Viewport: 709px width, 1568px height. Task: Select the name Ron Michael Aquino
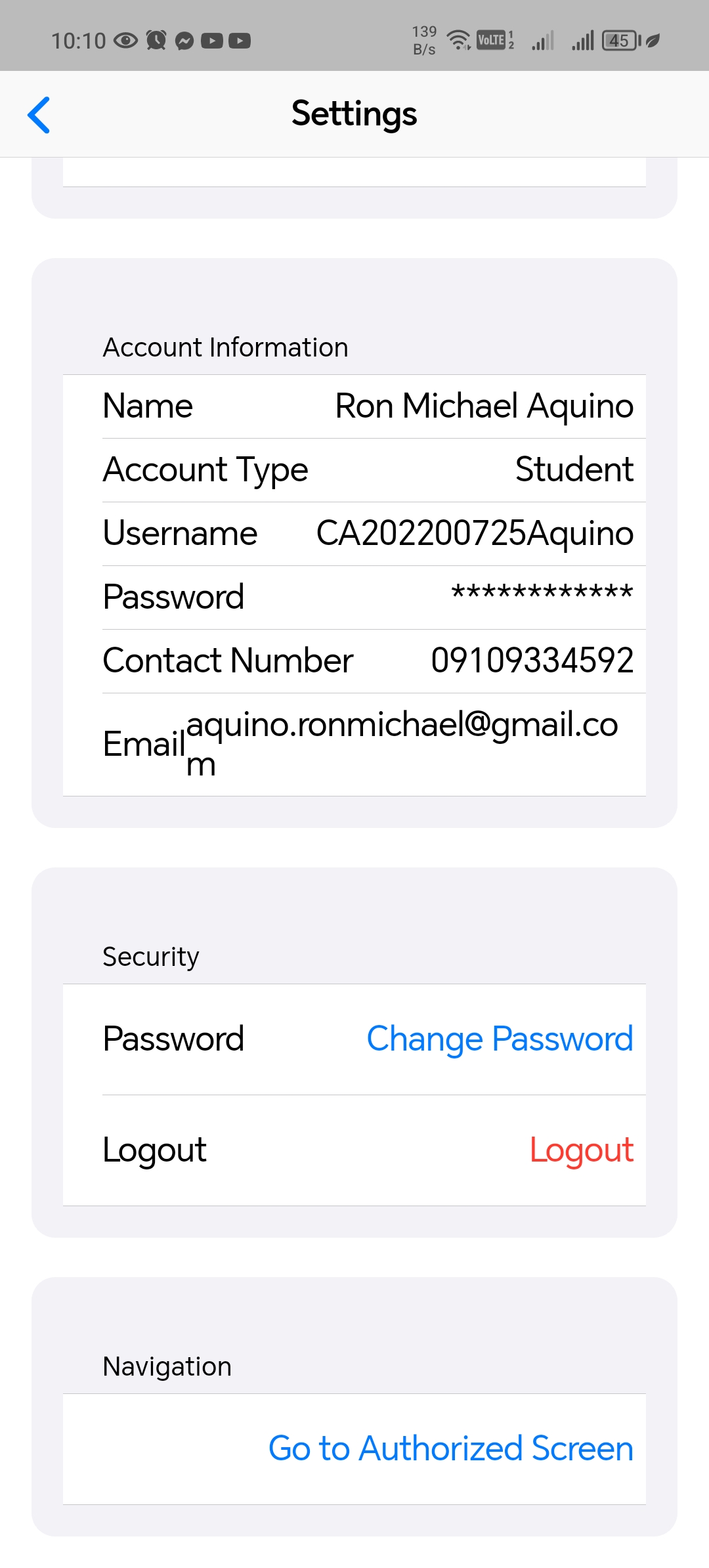tap(484, 406)
